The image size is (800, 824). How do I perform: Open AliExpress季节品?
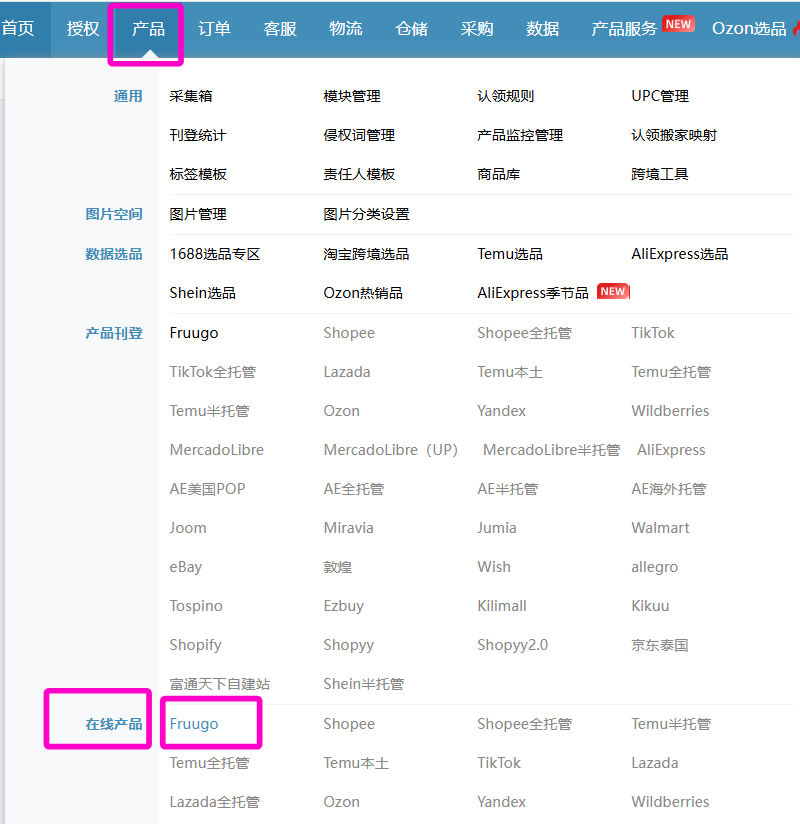[x=533, y=293]
